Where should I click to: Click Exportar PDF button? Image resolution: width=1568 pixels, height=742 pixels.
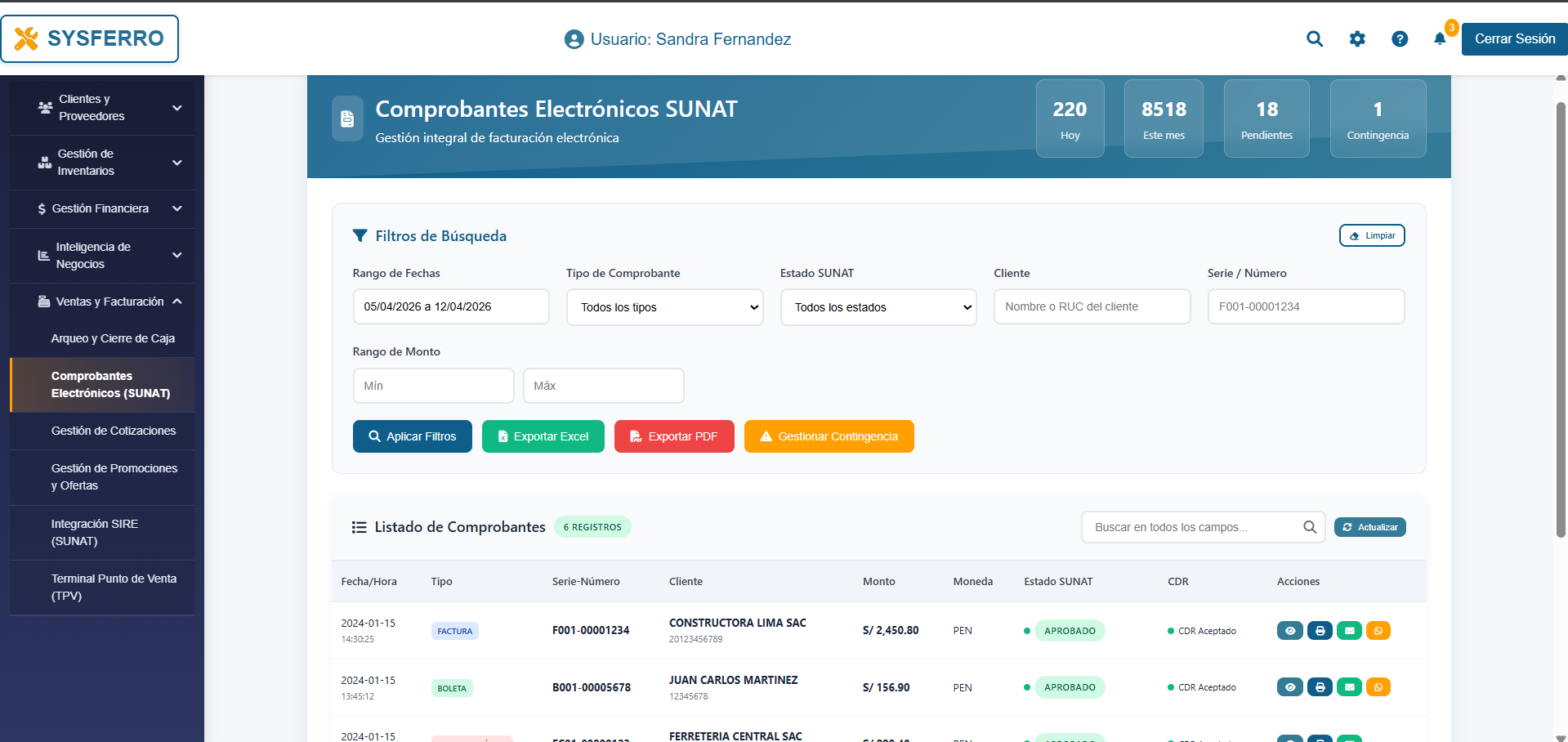tap(674, 436)
